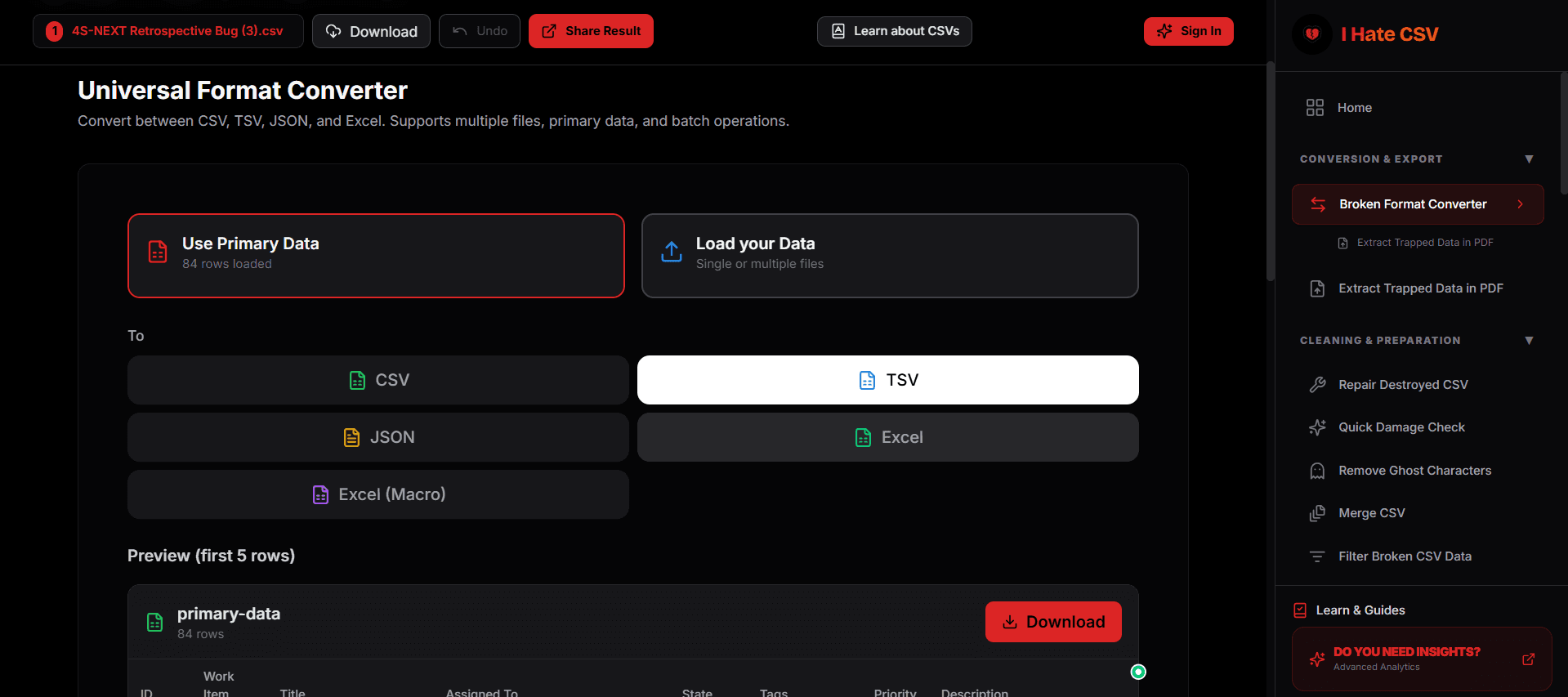Click the Share Result button
The height and width of the screenshot is (697, 1568).
click(x=591, y=31)
